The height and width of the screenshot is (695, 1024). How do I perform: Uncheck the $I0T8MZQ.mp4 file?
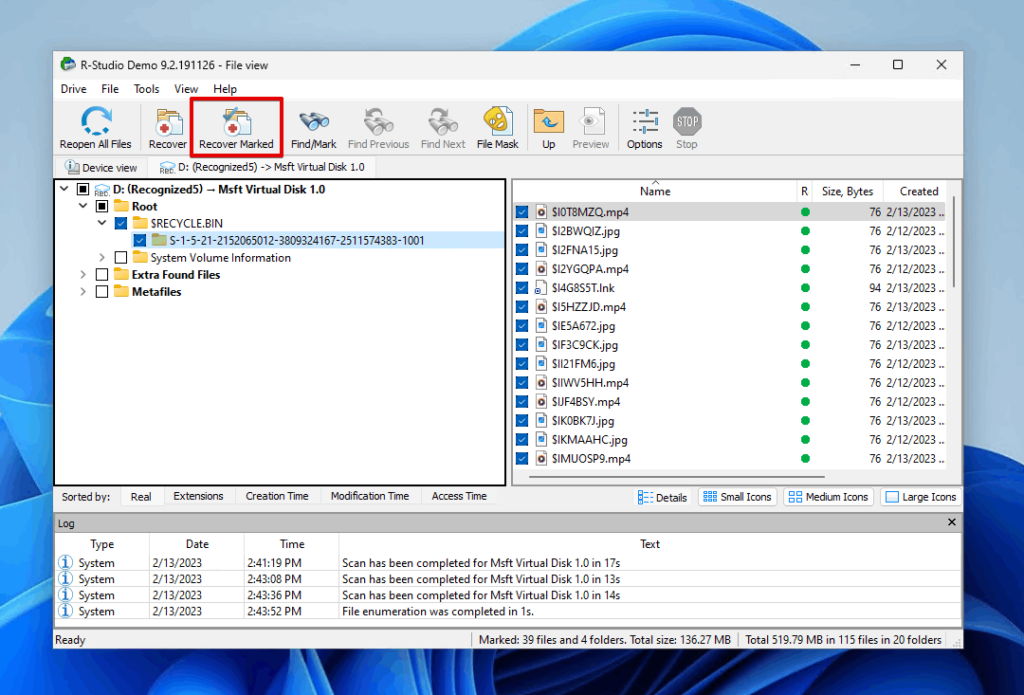pyautogui.click(x=521, y=211)
